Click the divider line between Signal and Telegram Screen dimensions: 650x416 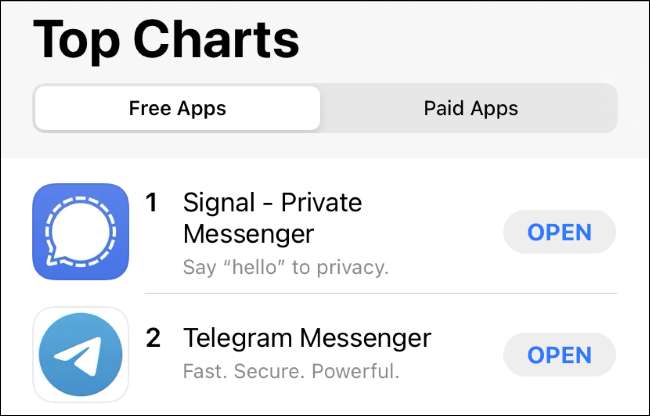[x=380, y=293]
